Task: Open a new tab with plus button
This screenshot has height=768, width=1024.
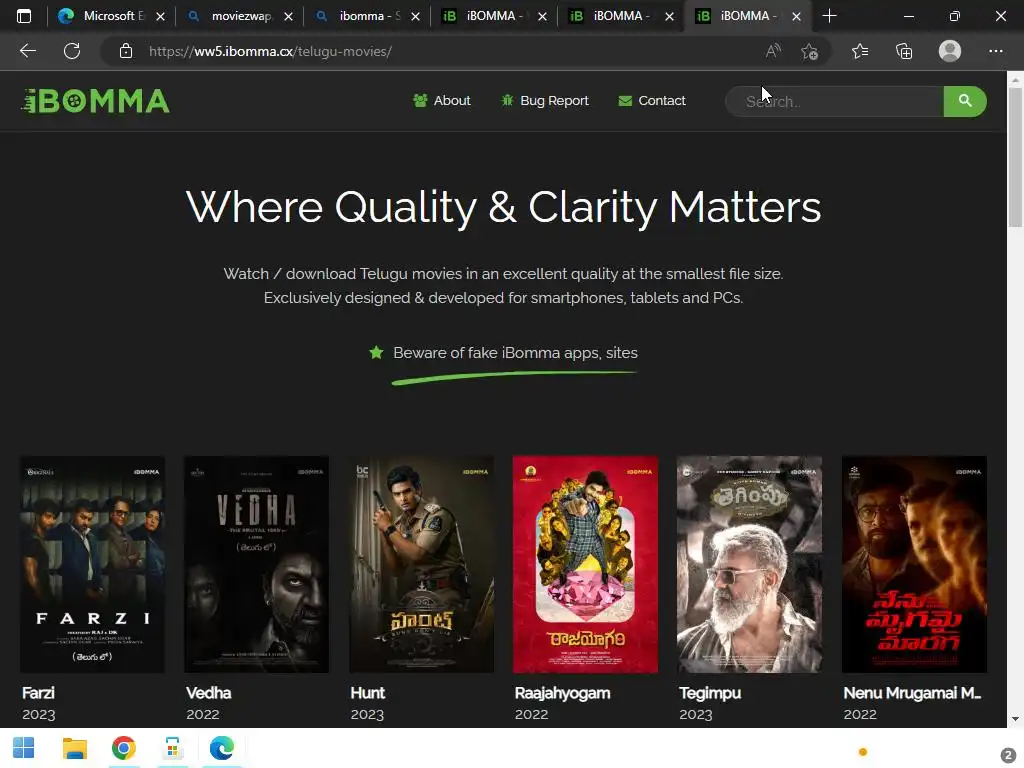Action: click(829, 16)
